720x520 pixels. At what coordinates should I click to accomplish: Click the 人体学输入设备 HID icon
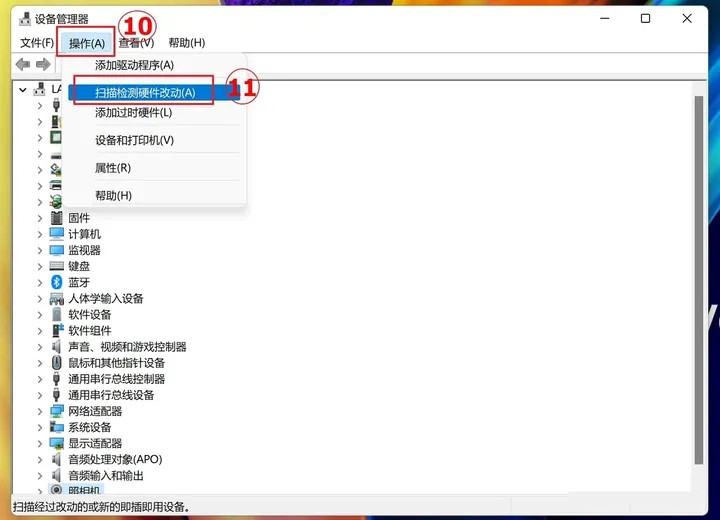(56, 299)
